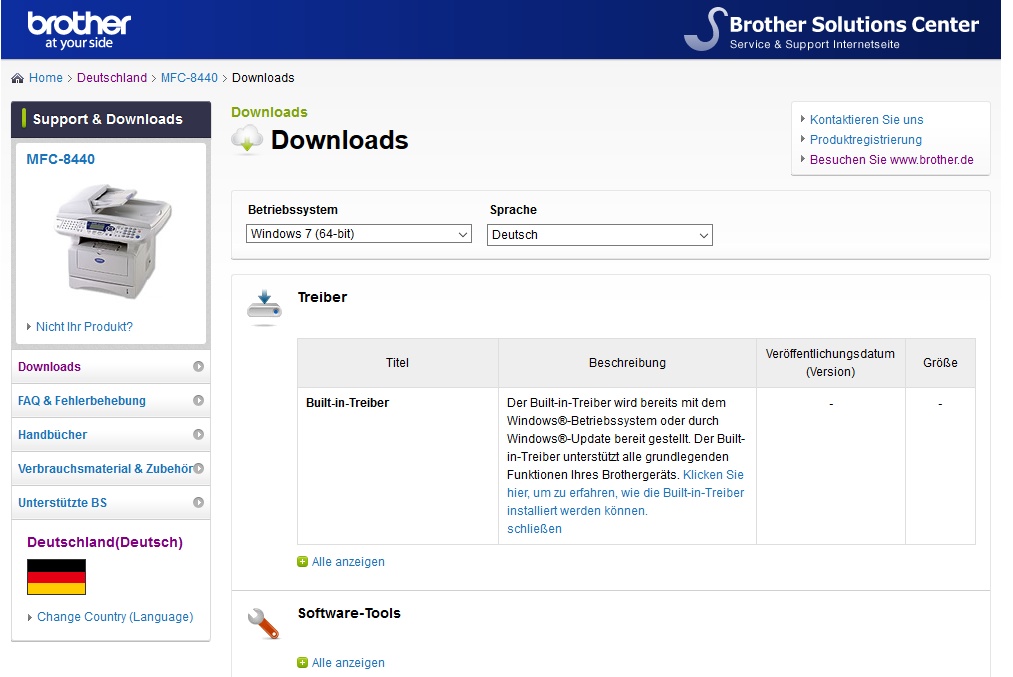
Task: Click arrow icon beside Downloads sidebar item
Action: pos(198,366)
